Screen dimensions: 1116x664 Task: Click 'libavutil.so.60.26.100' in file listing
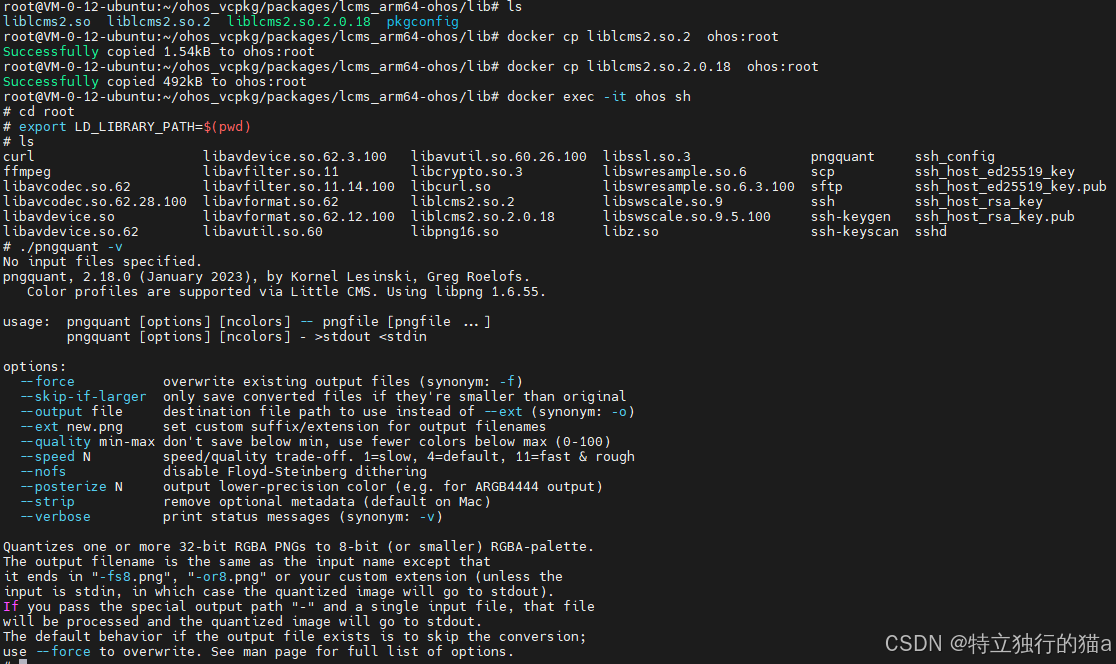click(499, 156)
